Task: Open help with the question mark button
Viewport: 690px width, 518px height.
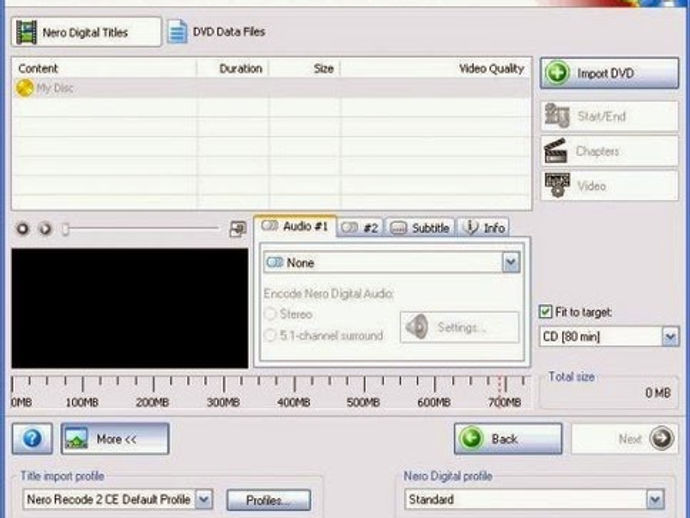Action: point(32,438)
